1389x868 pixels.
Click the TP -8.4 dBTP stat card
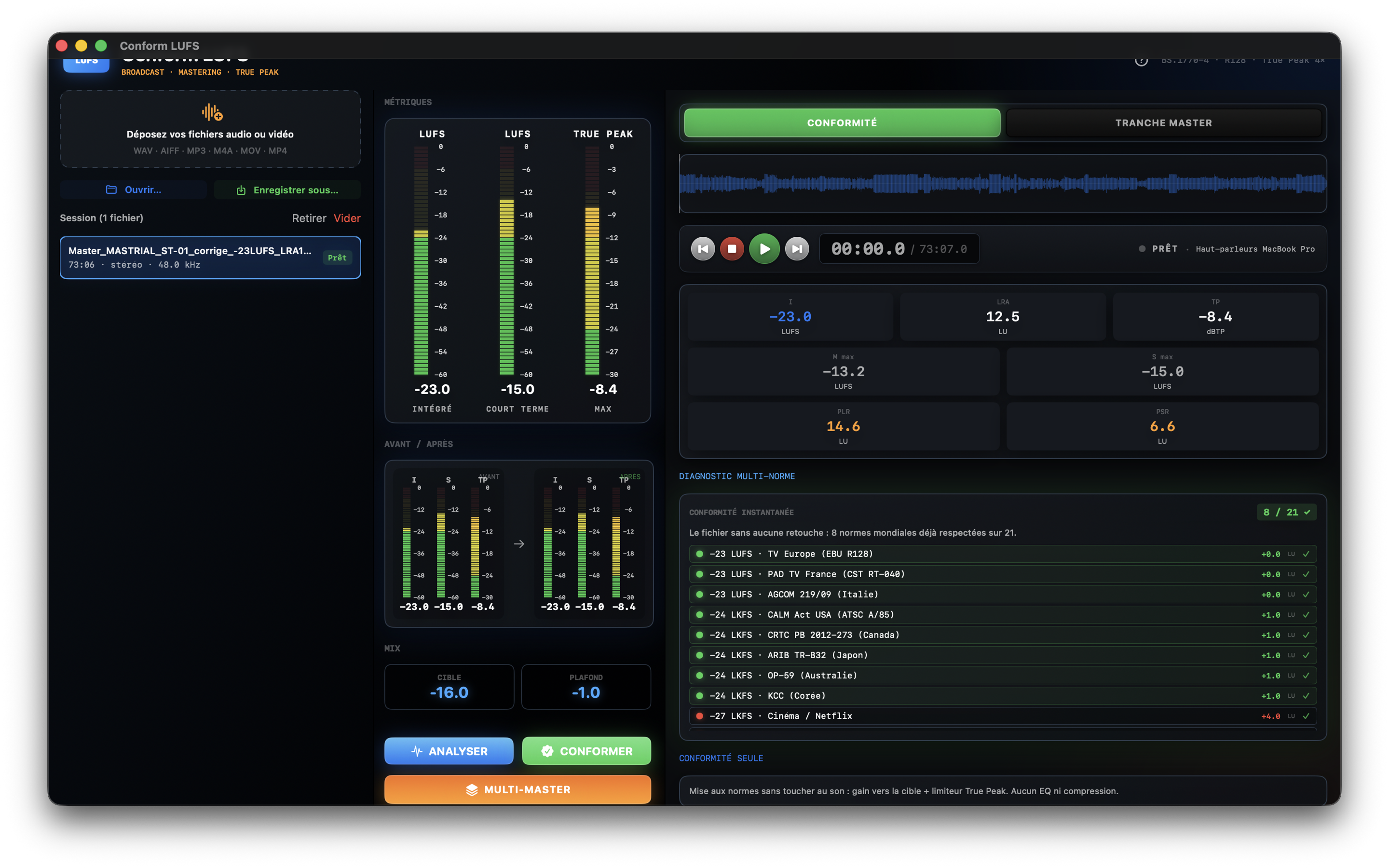(1215, 316)
